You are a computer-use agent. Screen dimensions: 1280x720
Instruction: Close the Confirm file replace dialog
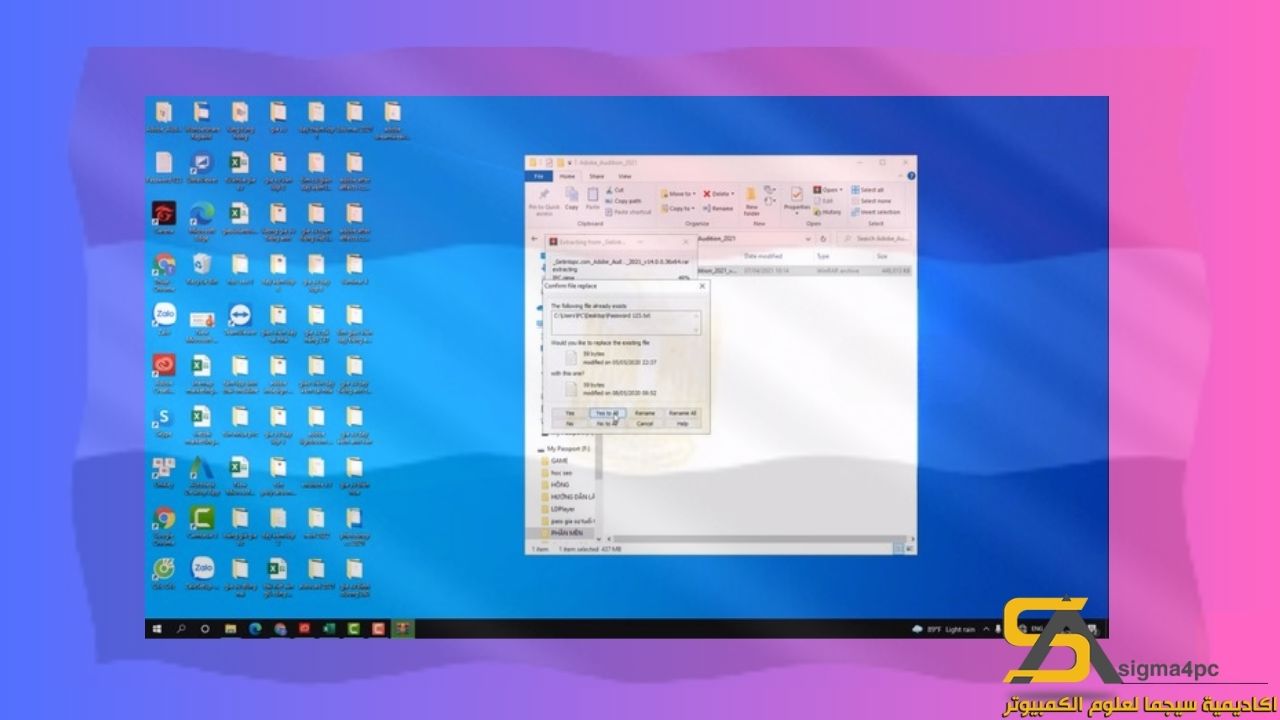tap(702, 286)
